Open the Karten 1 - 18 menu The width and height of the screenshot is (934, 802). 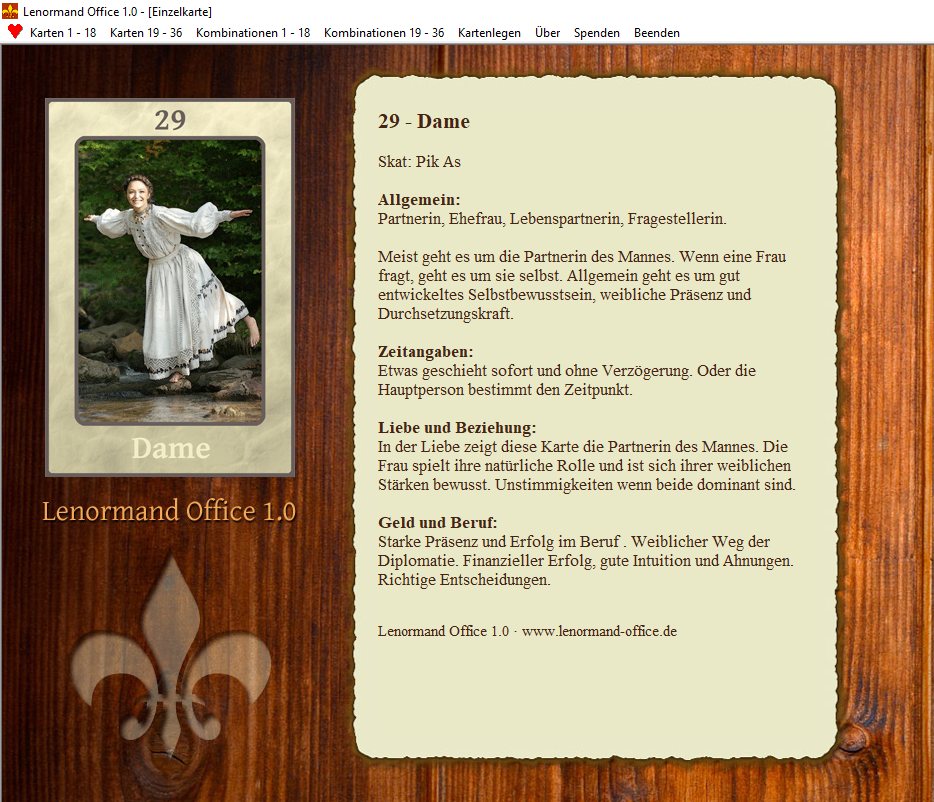[63, 33]
